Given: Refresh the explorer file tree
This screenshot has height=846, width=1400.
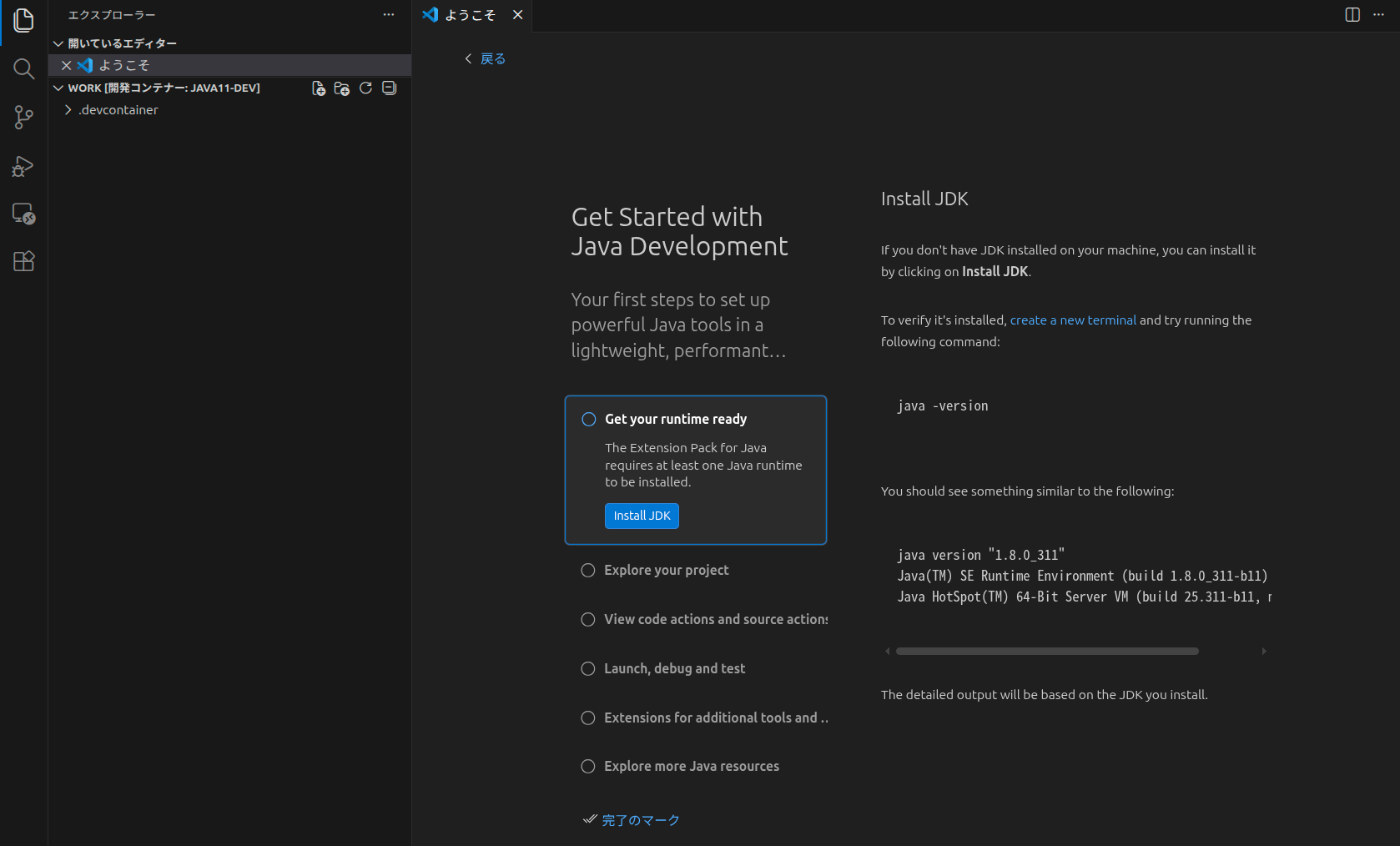Looking at the screenshot, I should (x=365, y=88).
